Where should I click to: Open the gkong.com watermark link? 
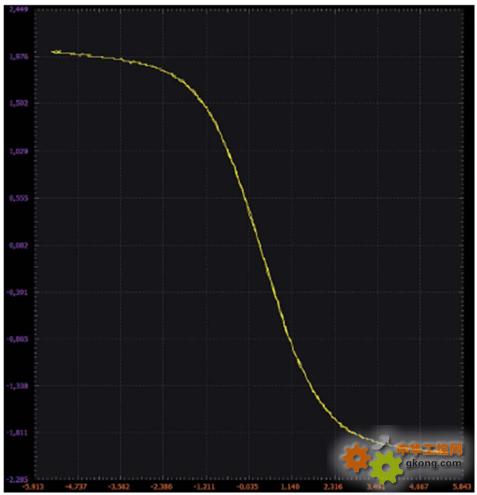pyautogui.click(x=433, y=463)
